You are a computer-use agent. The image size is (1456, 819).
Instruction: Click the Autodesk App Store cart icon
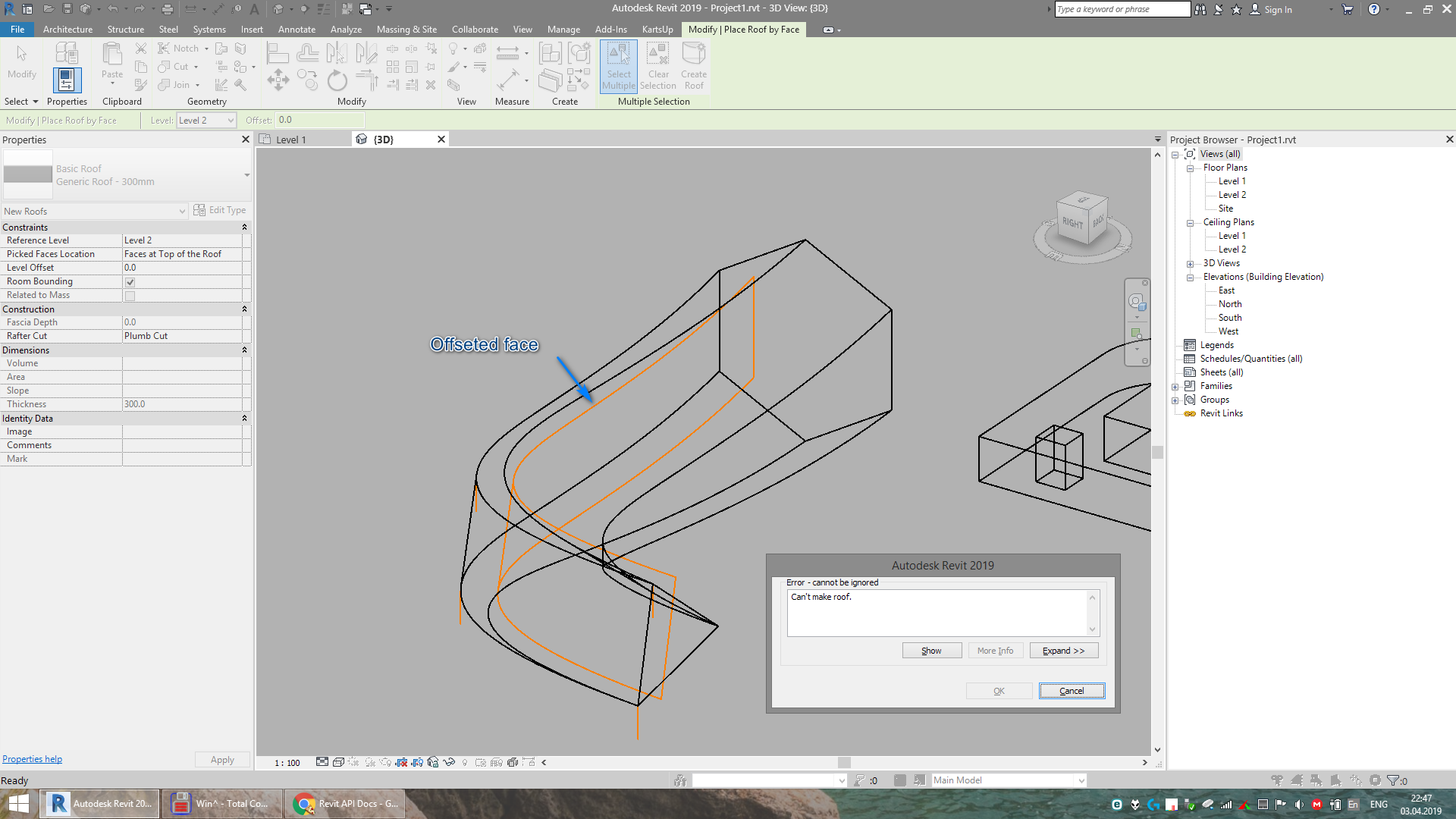[1348, 9]
